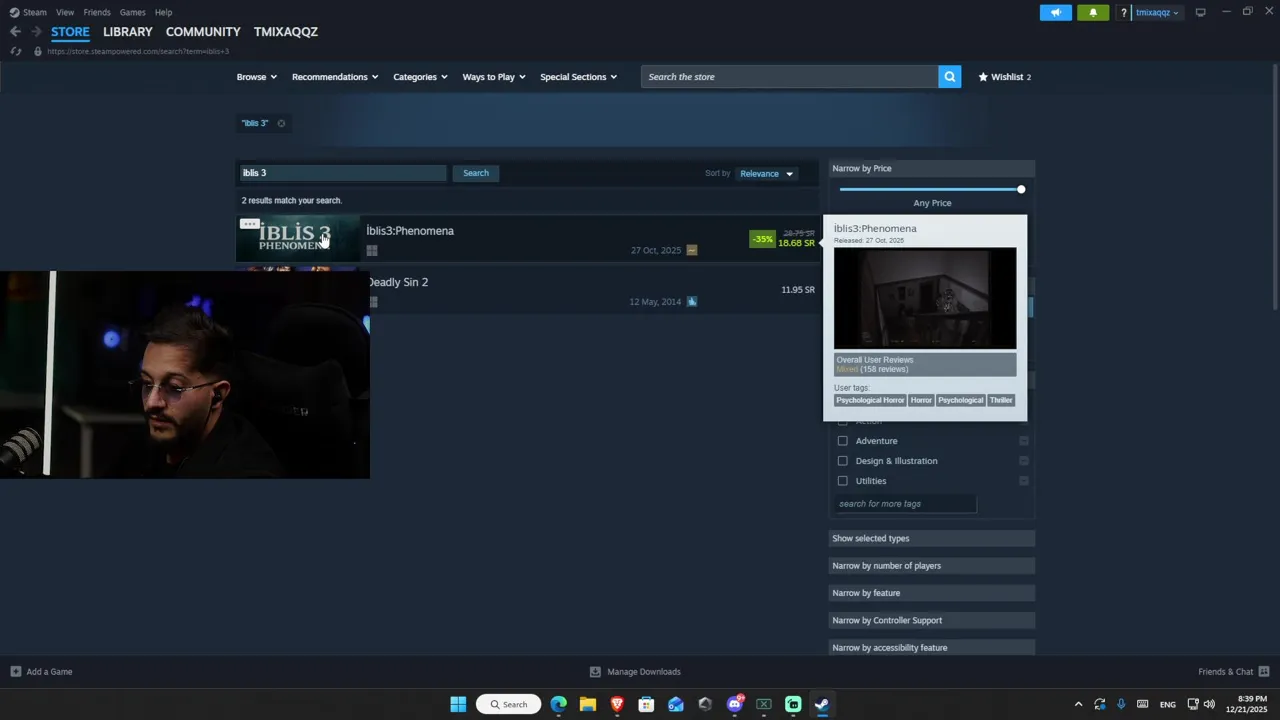Expand Narrow by Controller Support section

tap(932, 620)
